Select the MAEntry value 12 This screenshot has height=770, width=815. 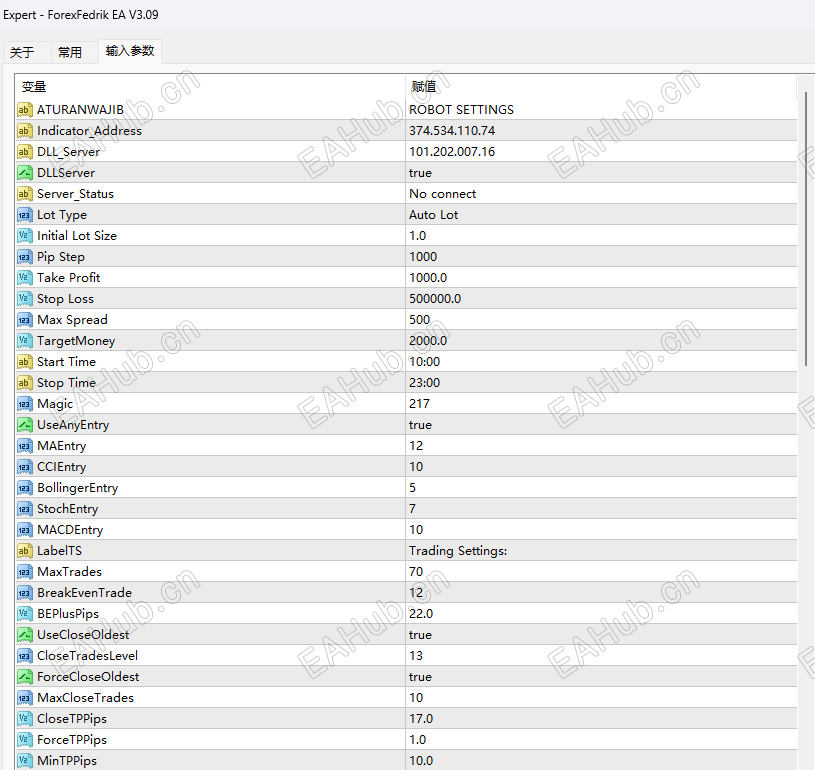point(601,446)
